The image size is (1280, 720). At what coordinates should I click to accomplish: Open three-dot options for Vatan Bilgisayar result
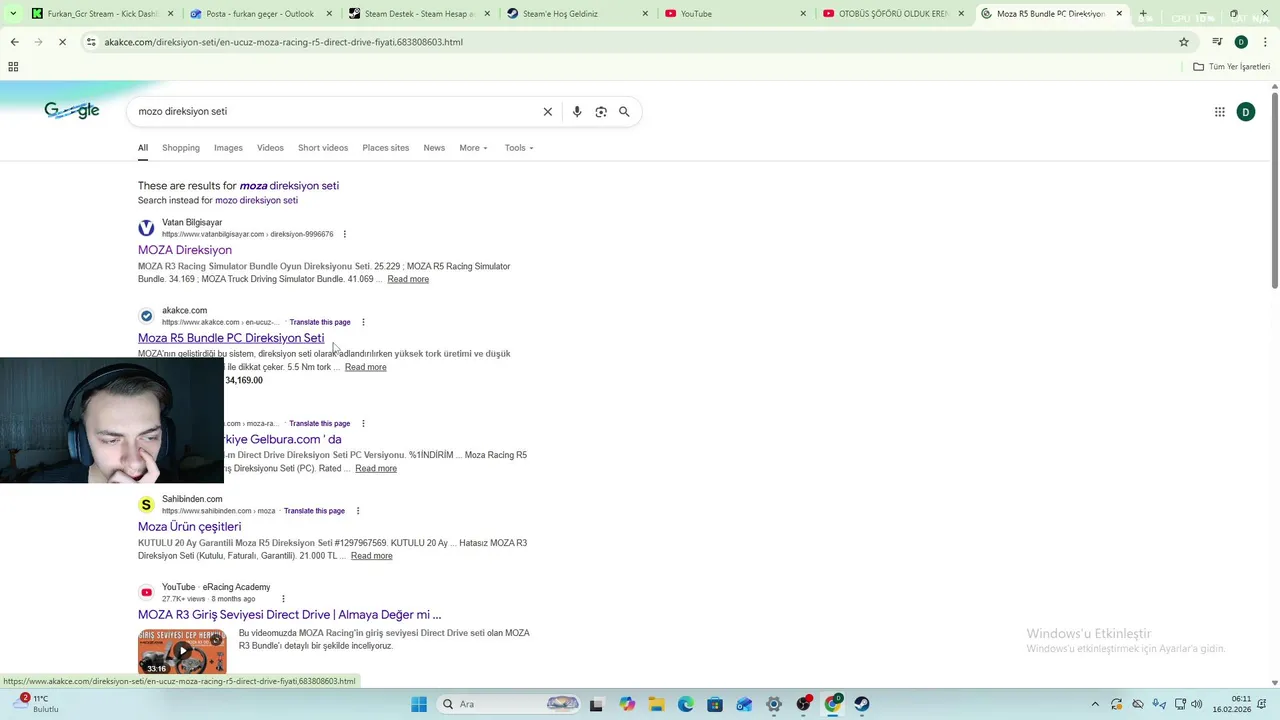[345, 234]
